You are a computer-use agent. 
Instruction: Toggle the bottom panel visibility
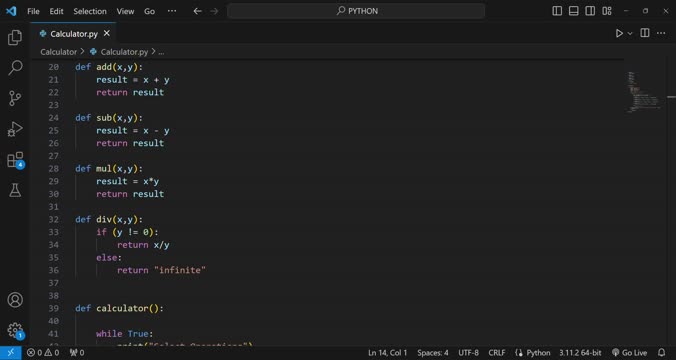pyautogui.click(x=573, y=11)
